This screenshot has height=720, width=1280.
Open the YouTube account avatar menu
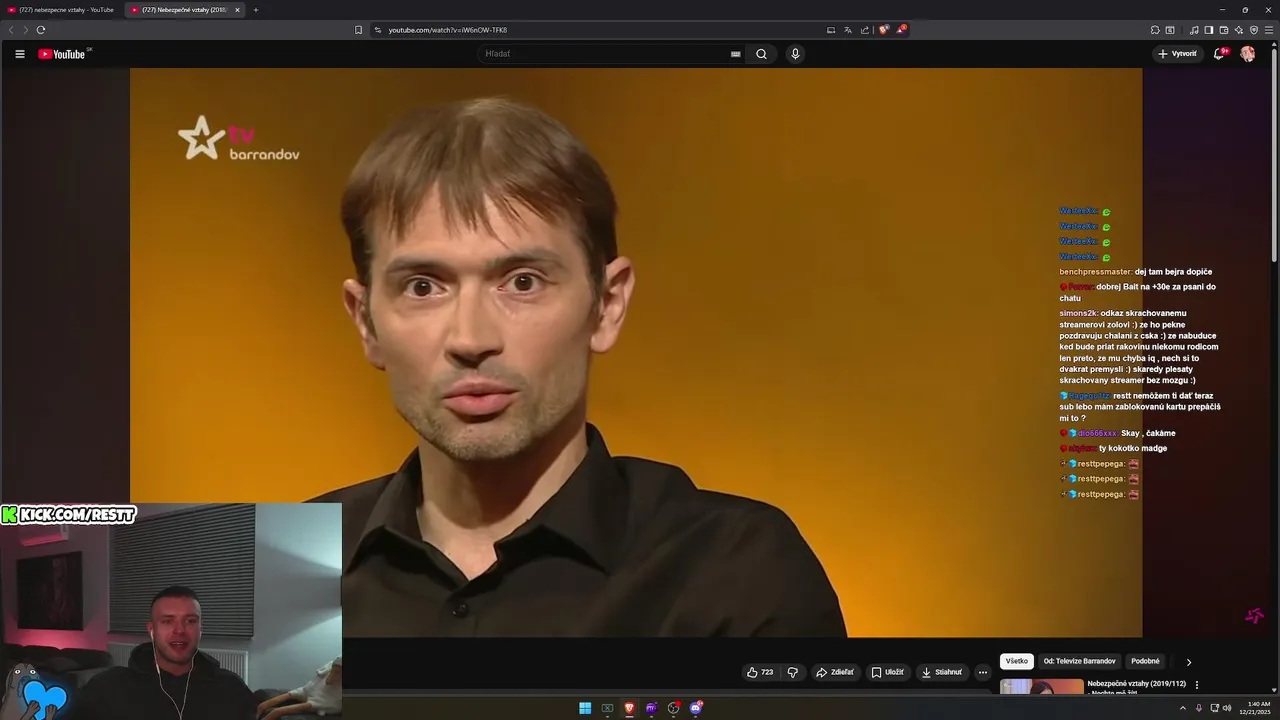tap(1248, 54)
